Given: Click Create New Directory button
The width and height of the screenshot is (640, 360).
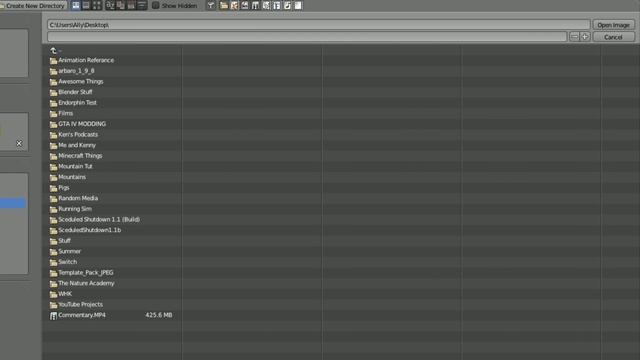Looking at the screenshot, I should point(33,6).
